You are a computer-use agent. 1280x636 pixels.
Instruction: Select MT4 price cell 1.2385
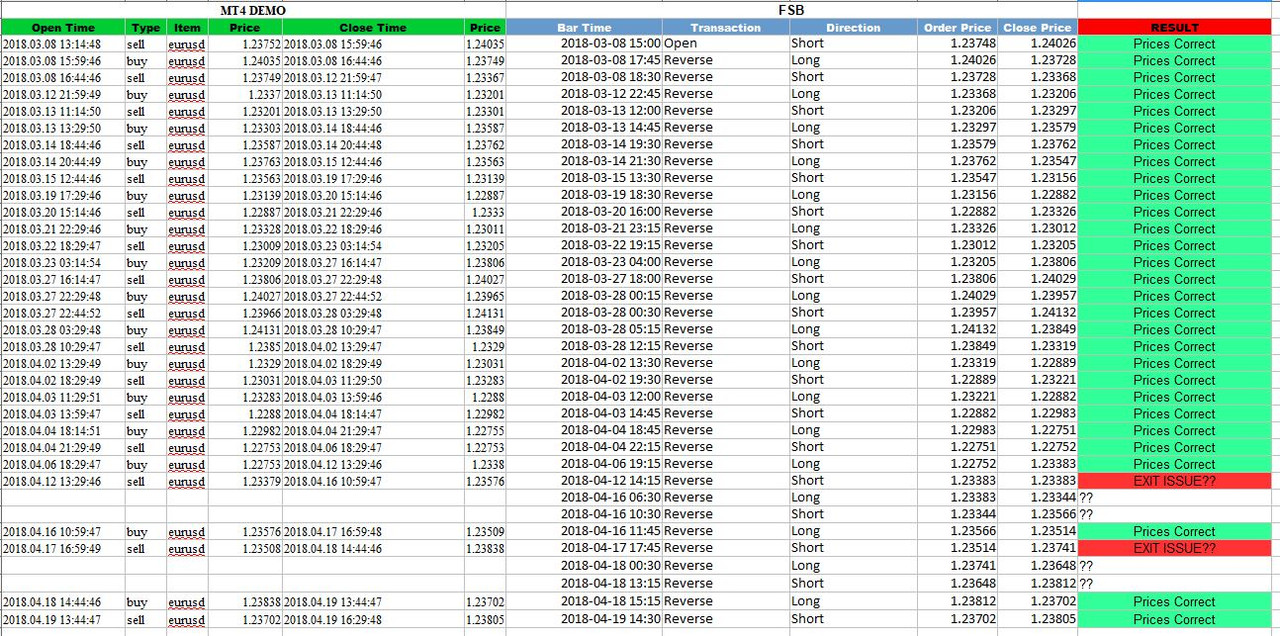click(x=263, y=347)
